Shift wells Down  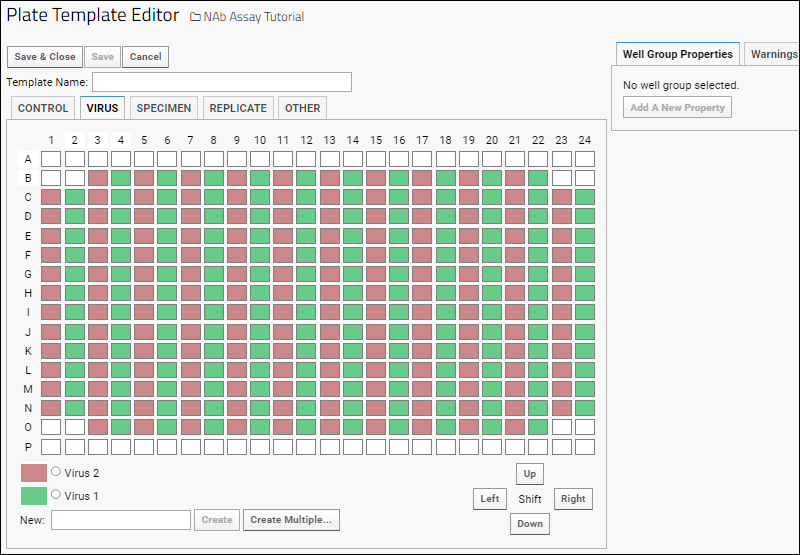click(530, 524)
